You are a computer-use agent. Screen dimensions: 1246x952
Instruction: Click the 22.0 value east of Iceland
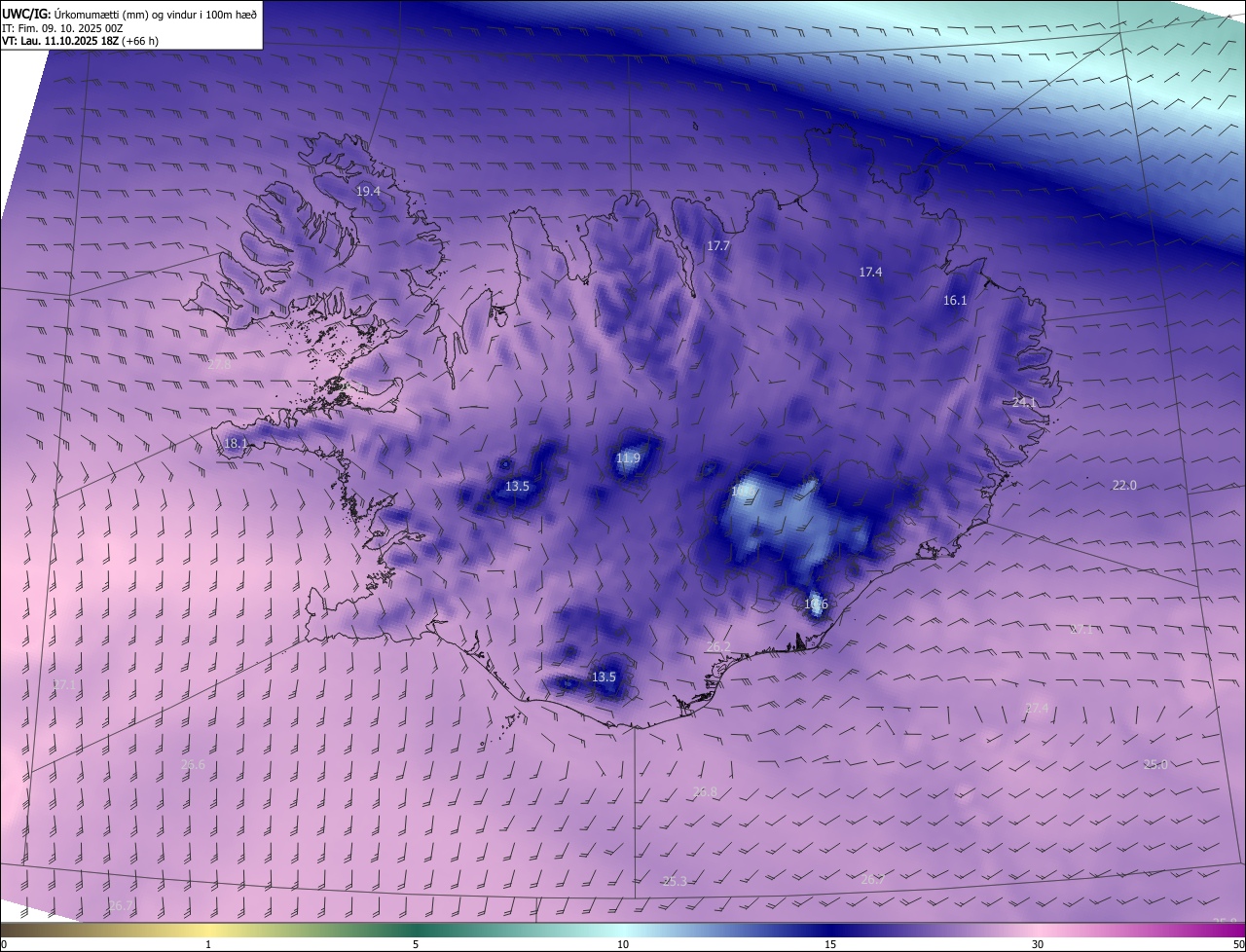click(x=1124, y=485)
